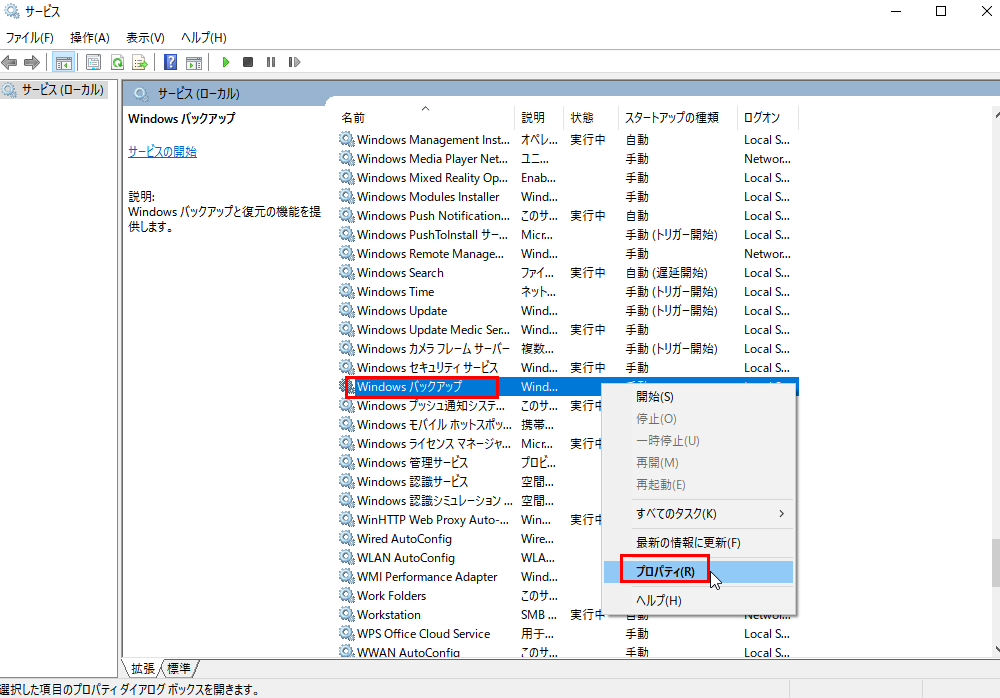
Task: Open the 操作(A) menu
Action: 89,38
